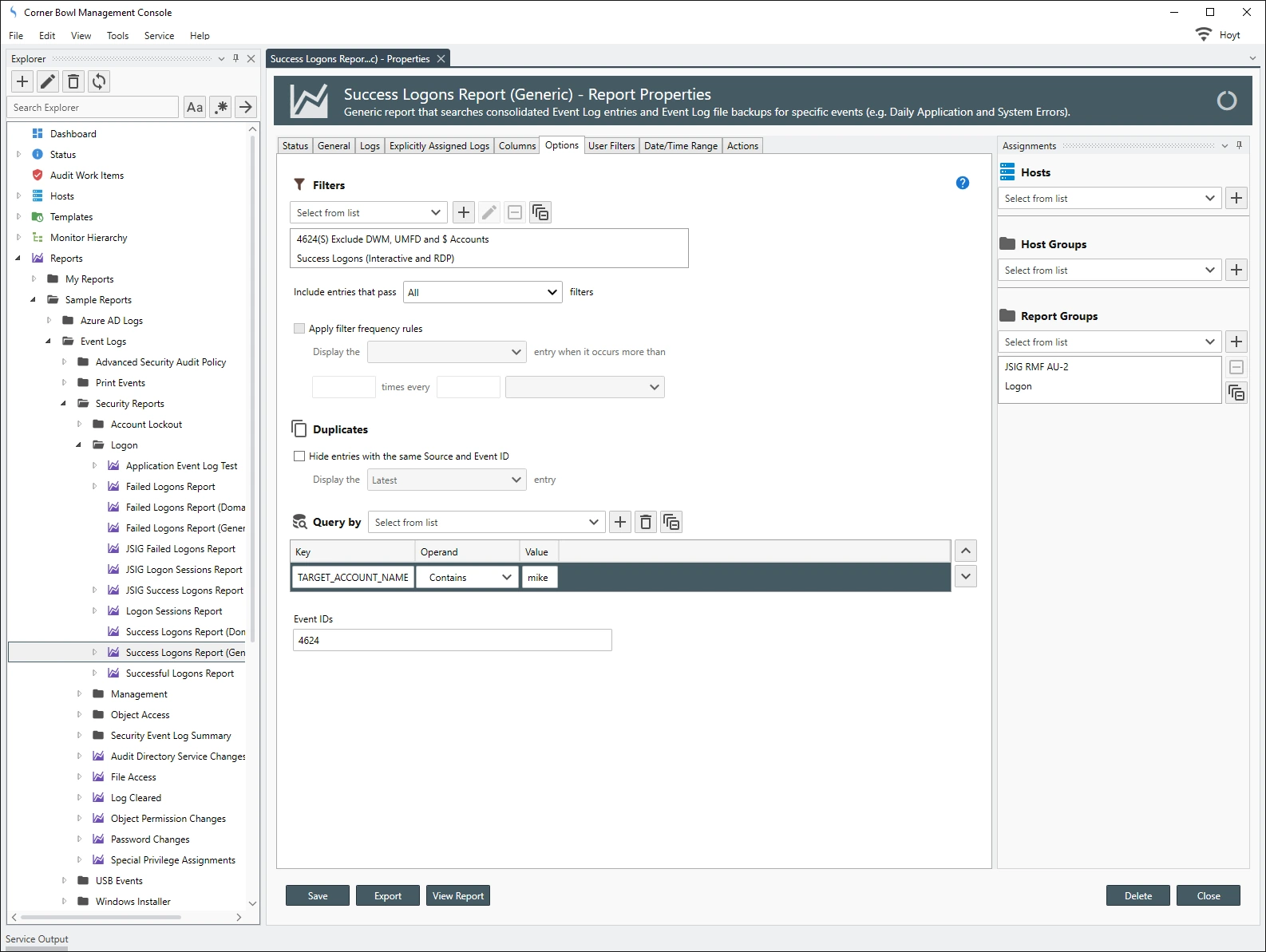Screen dimensions: 1266x952
Task: Click the copy icon next to Filters list
Action: (x=540, y=212)
